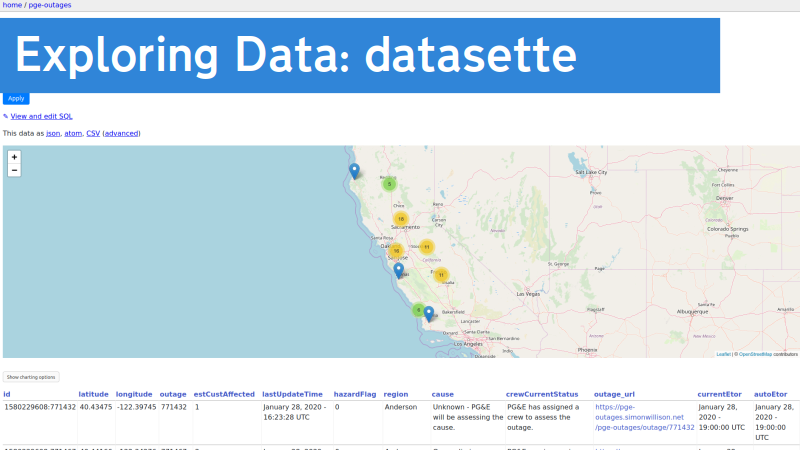Image resolution: width=800 pixels, height=450 pixels.
Task: Click Albuquerque label on the map
Action: click(692, 312)
